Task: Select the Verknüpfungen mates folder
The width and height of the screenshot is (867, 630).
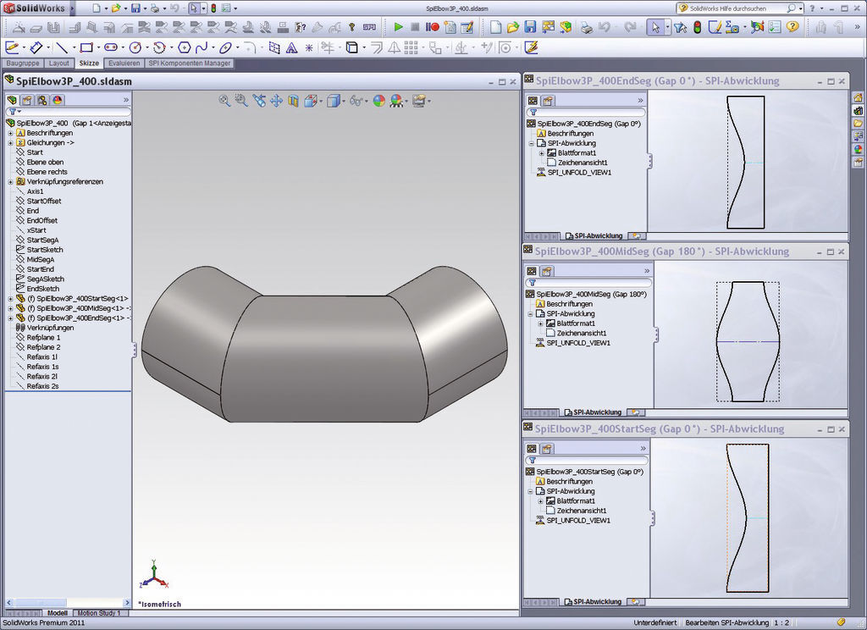Action: coord(50,327)
